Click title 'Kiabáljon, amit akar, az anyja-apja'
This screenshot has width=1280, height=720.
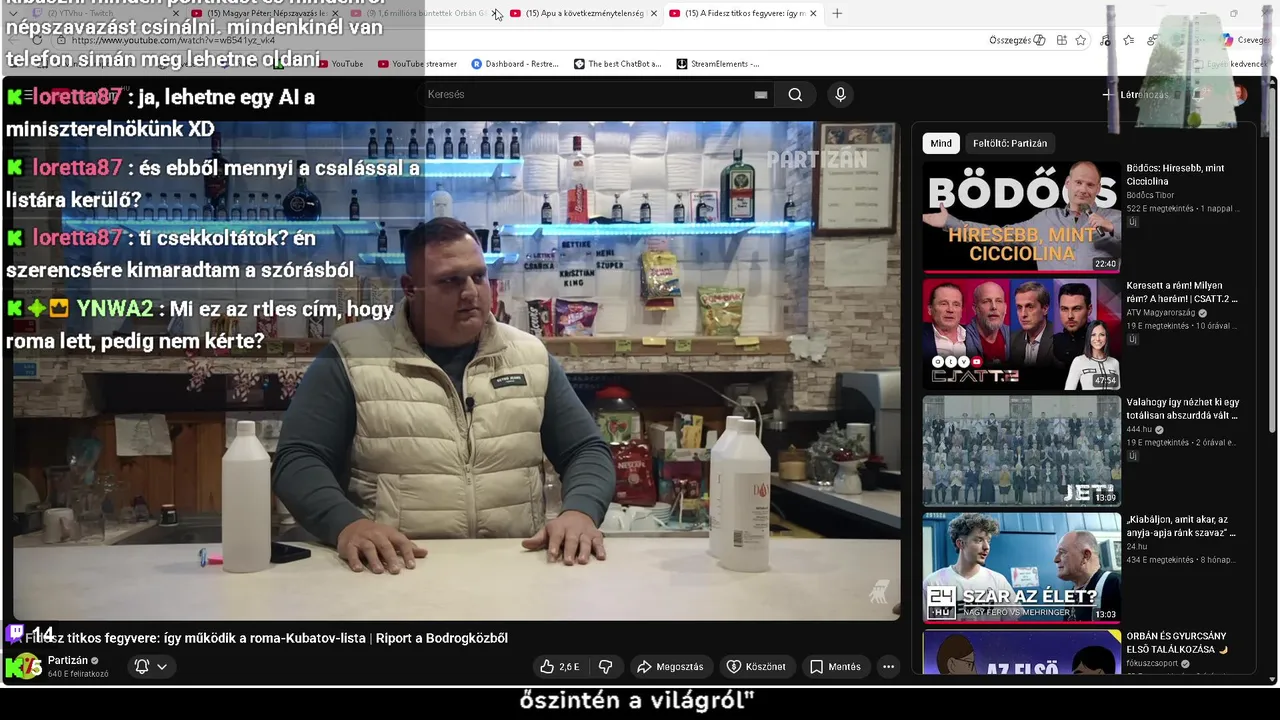[x=1181, y=525]
